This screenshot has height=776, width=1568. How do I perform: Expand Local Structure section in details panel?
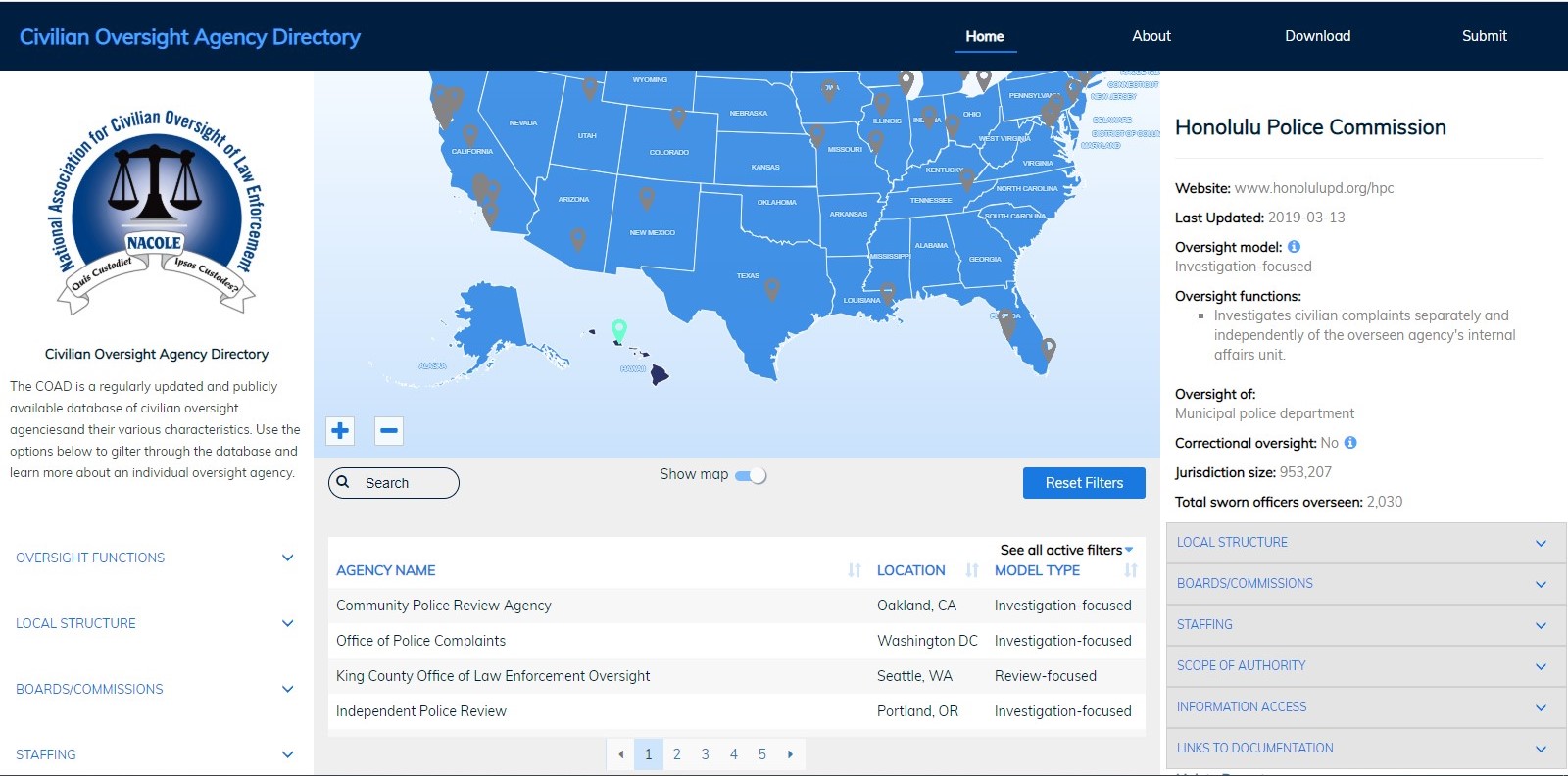(x=1366, y=543)
